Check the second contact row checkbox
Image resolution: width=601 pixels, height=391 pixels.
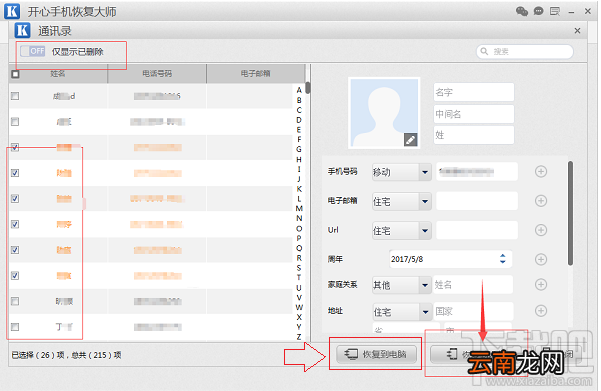[x=15, y=122]
